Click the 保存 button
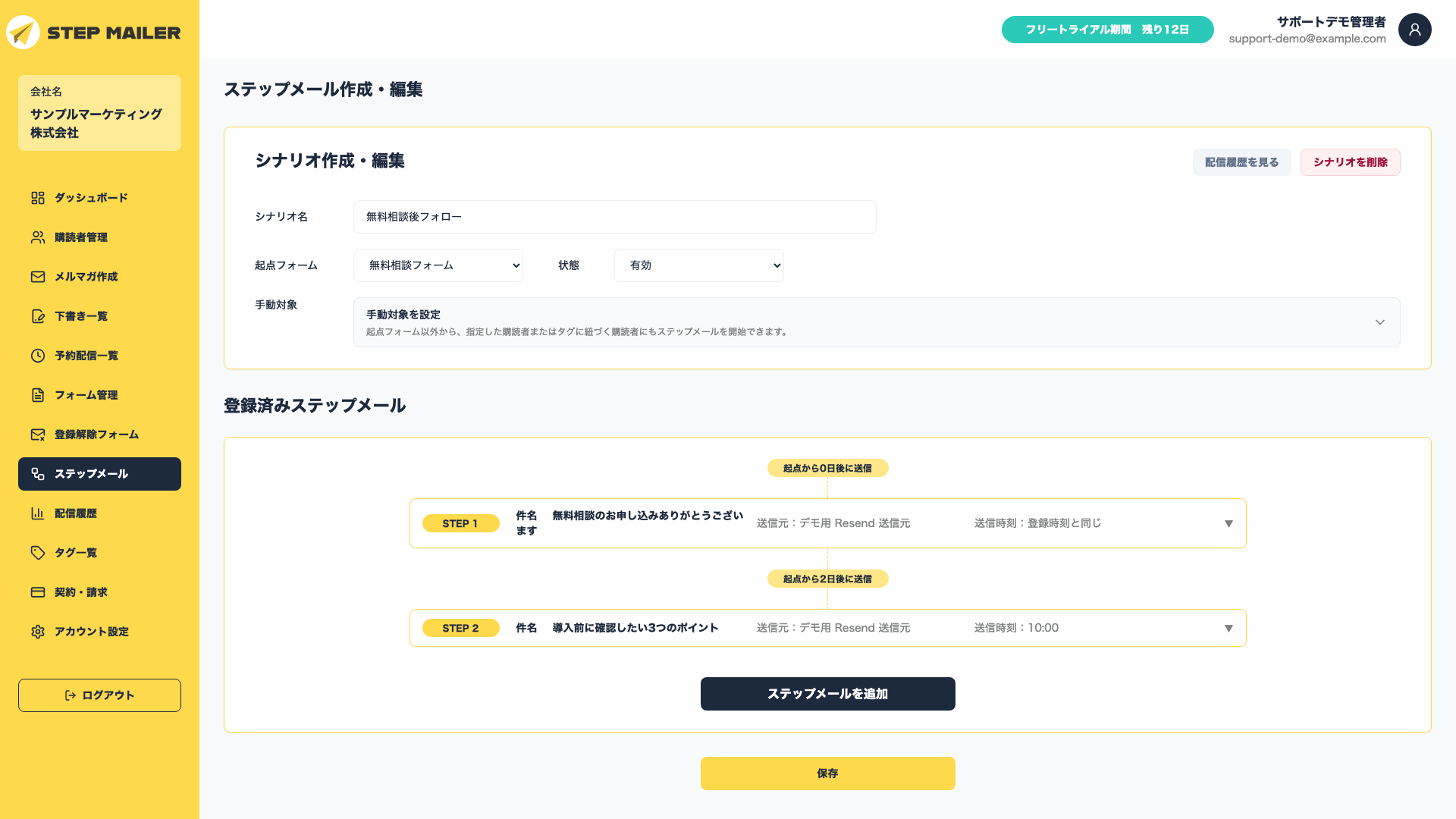1456x819 pixels. [x=827, y=773]
